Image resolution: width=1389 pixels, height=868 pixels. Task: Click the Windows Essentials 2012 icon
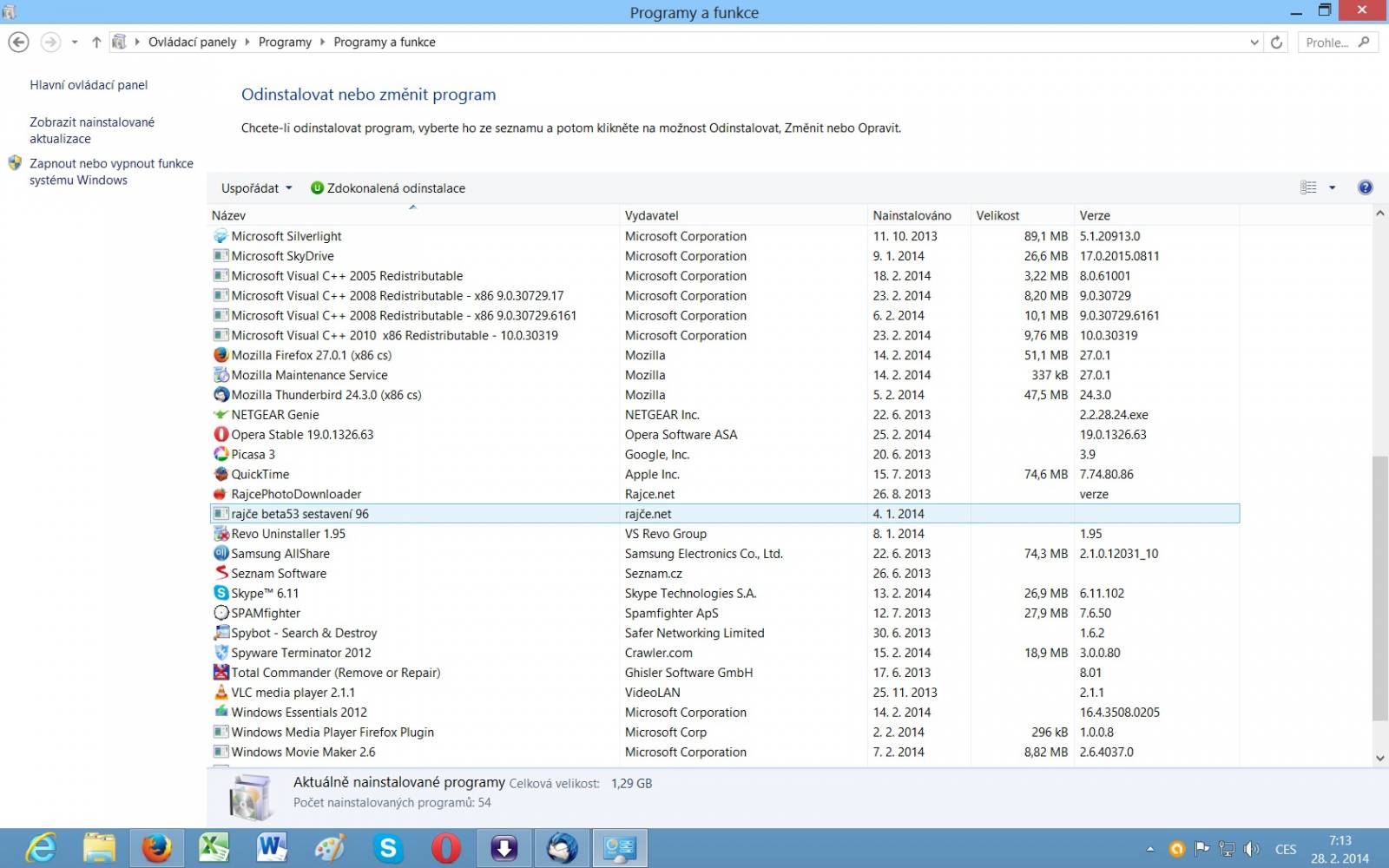click(221, 713)
